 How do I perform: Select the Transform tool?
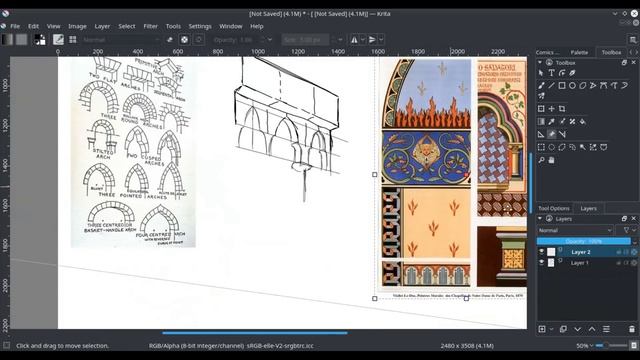click(541, 109)
